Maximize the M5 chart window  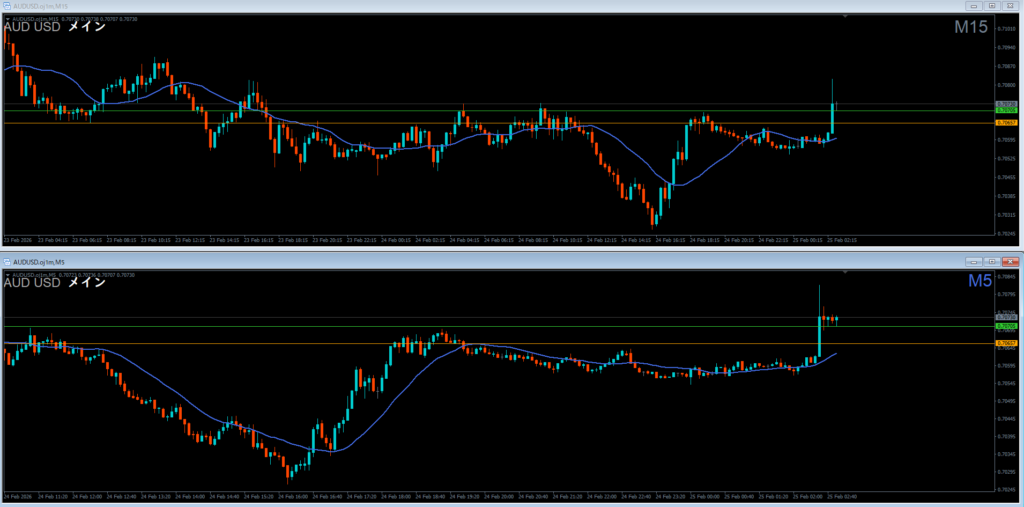click(992, 261)
